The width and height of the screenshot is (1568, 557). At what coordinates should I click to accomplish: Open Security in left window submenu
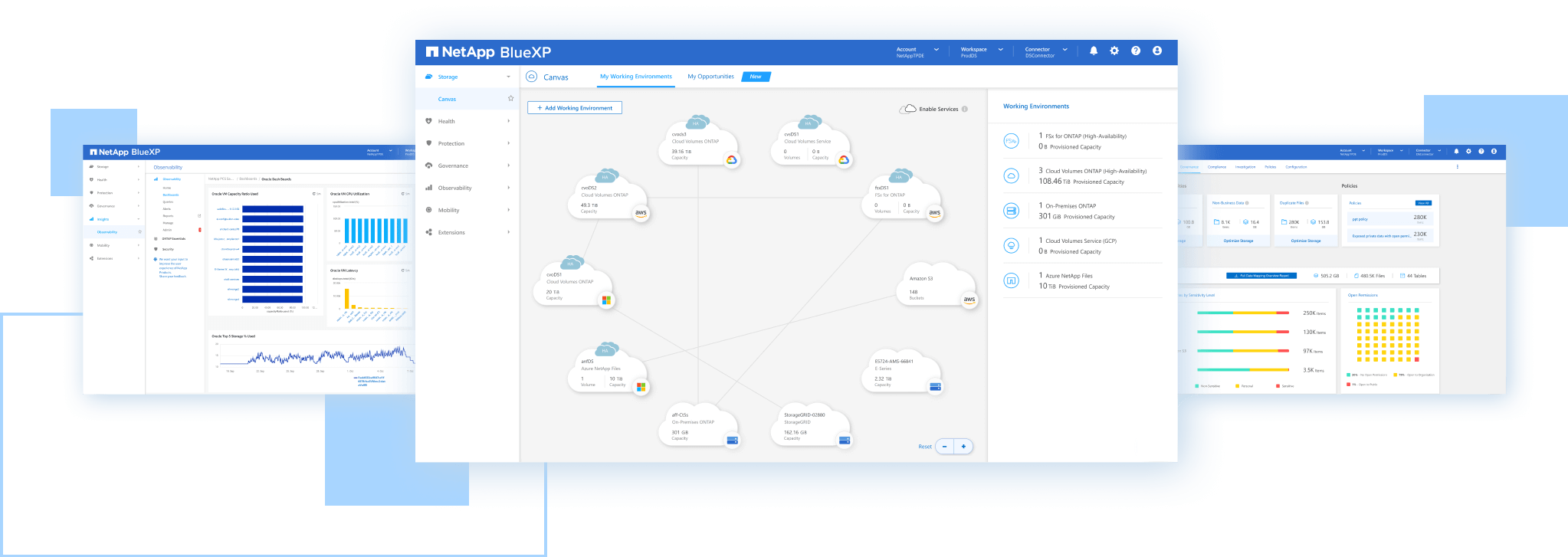(168, 249)
